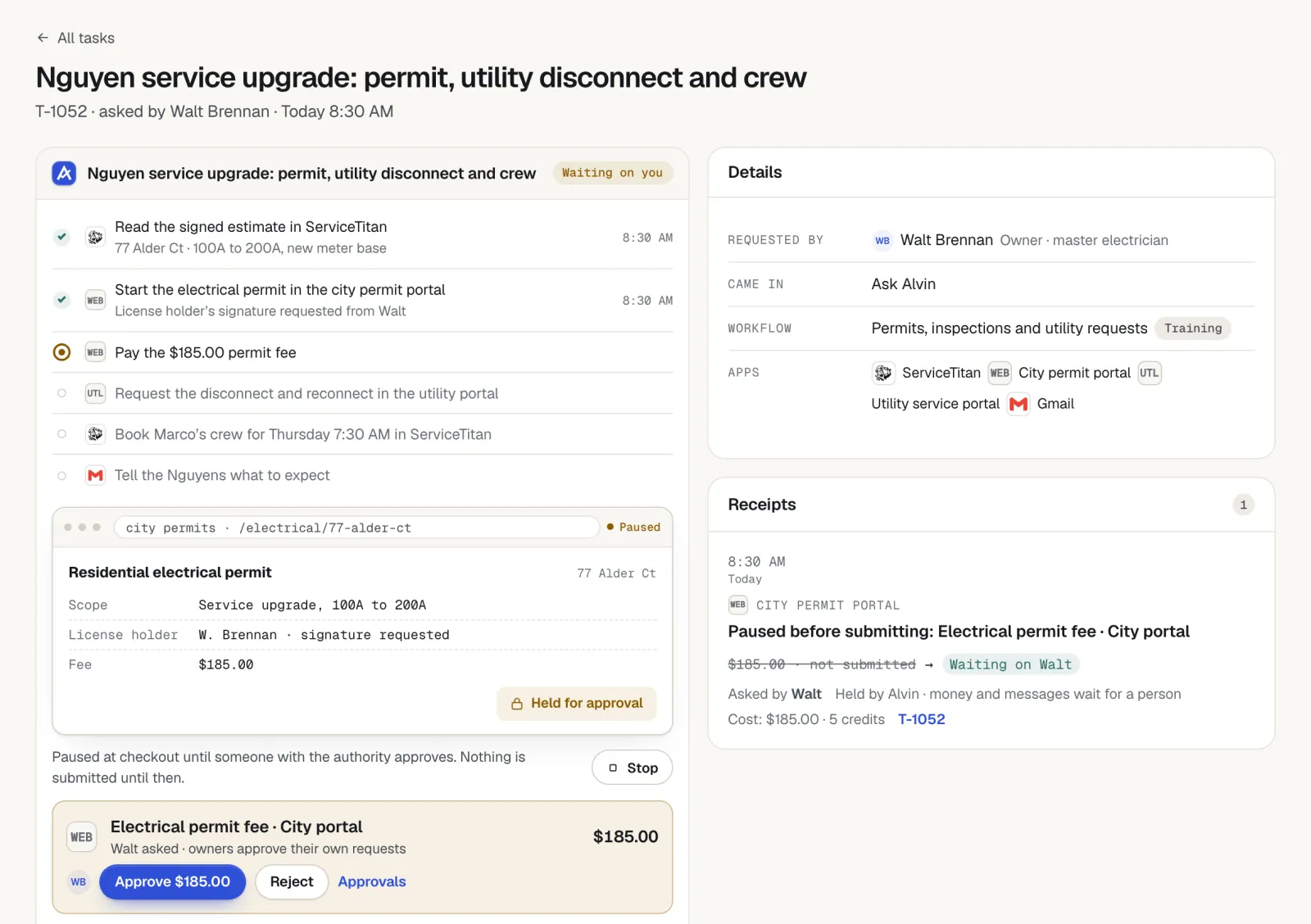1311x924 pixels.
Task: Click the blue Alvin agent logo icon
Action: (x=64, y=173)
